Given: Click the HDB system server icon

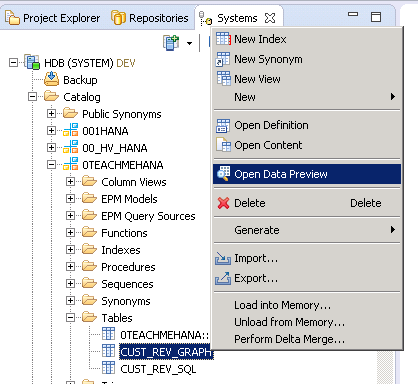Looking at the screenshot, I should 32,62.
